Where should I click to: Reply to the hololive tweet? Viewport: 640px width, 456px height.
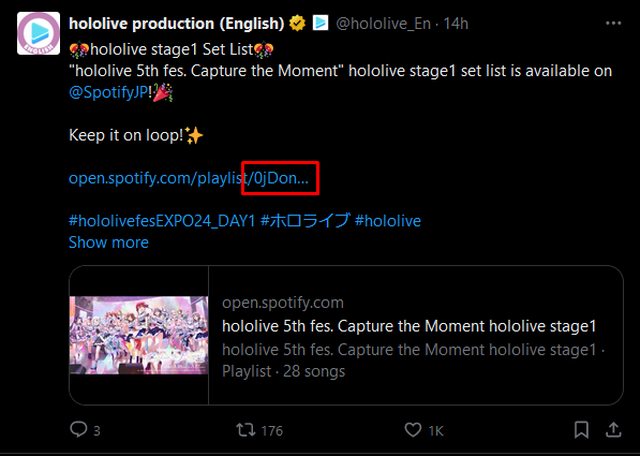tap(79, 430)
